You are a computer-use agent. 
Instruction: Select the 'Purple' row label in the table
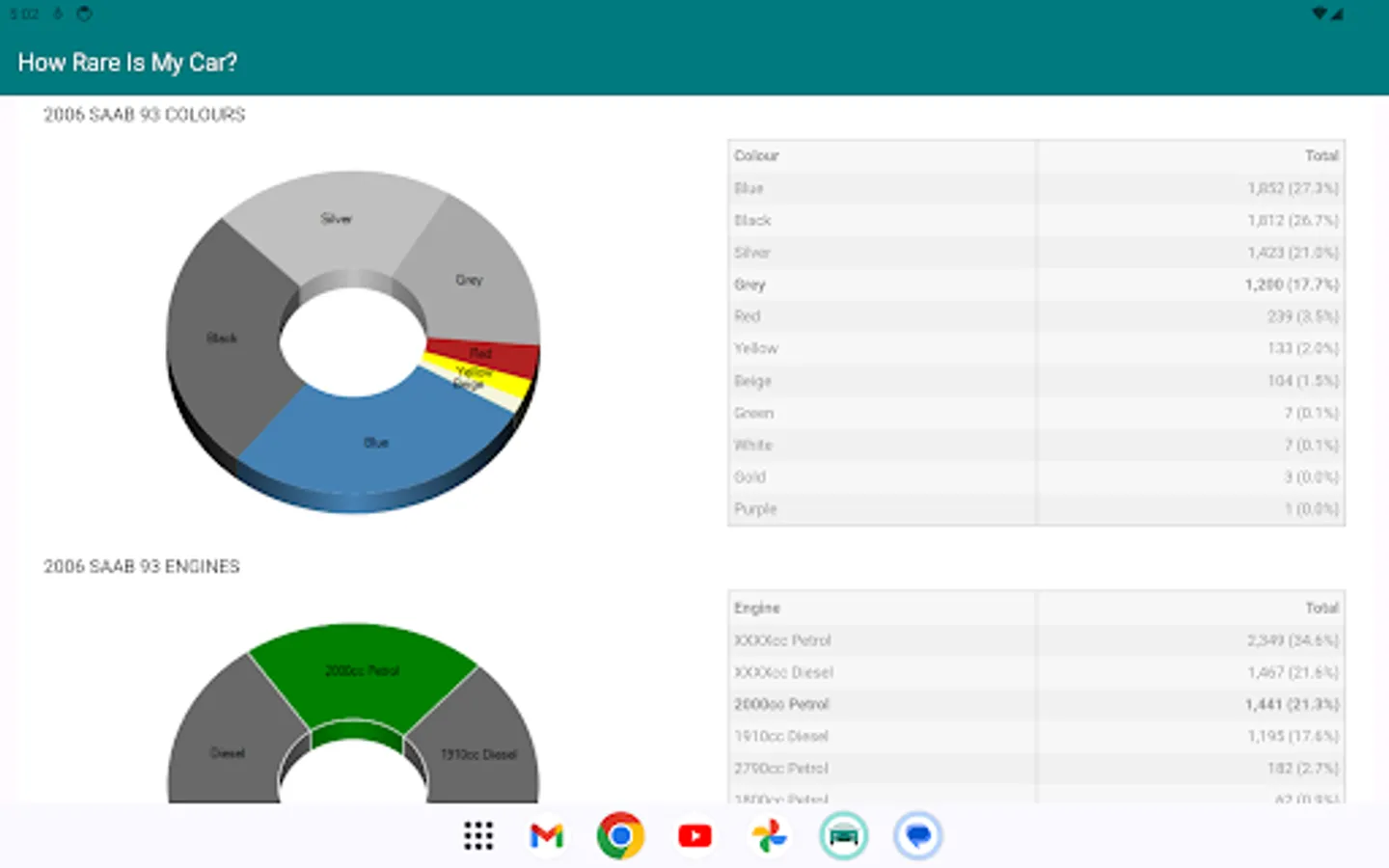click(x=755, y=508)
